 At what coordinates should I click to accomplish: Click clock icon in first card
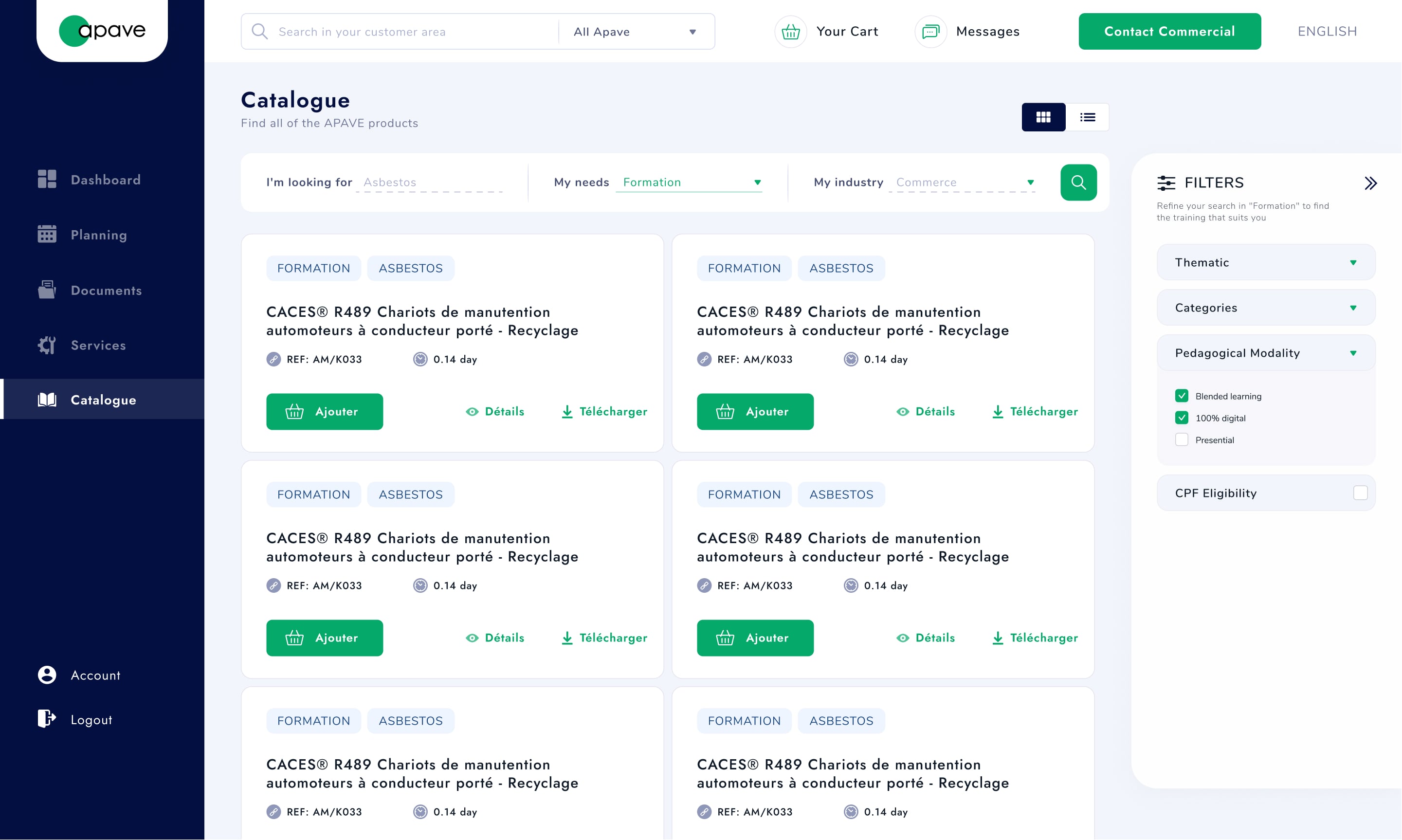pos(420,360)
